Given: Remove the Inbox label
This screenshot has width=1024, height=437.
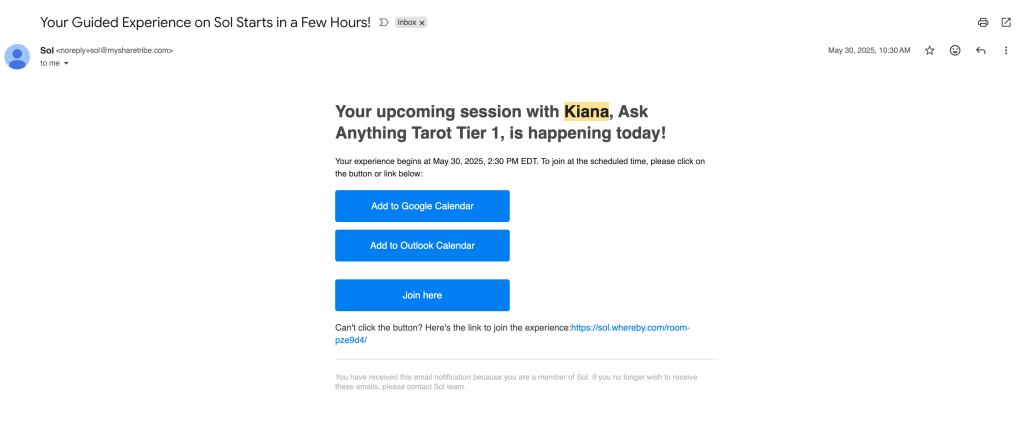Looking at the screenshot, I should coord(422,22).
